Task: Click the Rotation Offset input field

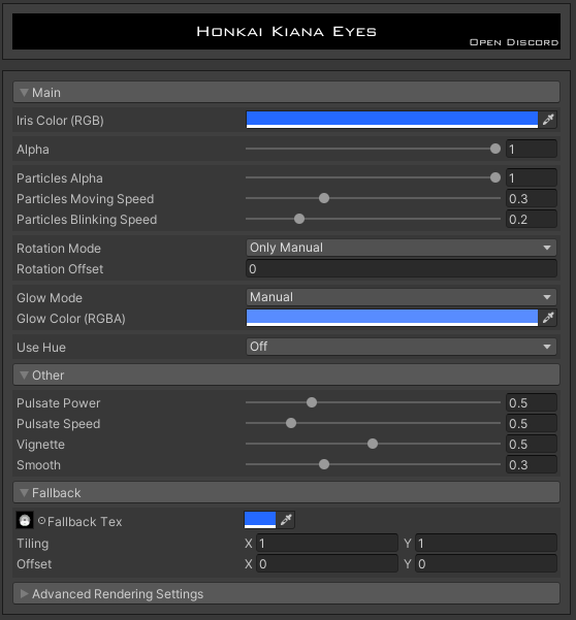Action: (x=401, y=269)
